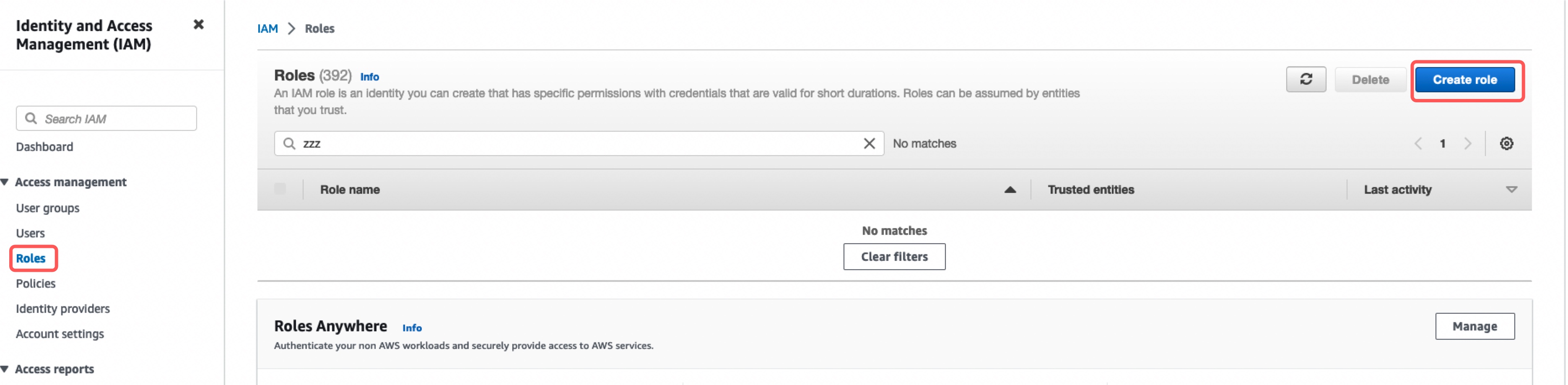This screenshot has height=385, width=1568.
Task: Sort ascending by Role name arrow
Action: click(x=1010, y=190)
